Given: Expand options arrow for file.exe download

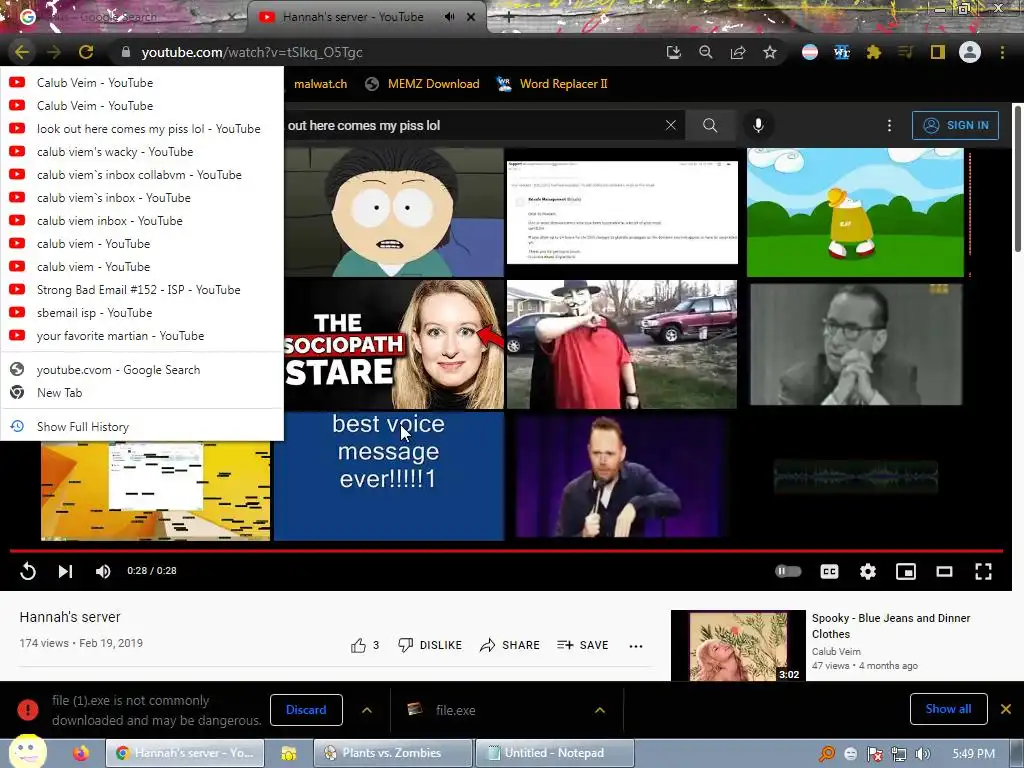Looking at the screenshot, I should 600,710.
